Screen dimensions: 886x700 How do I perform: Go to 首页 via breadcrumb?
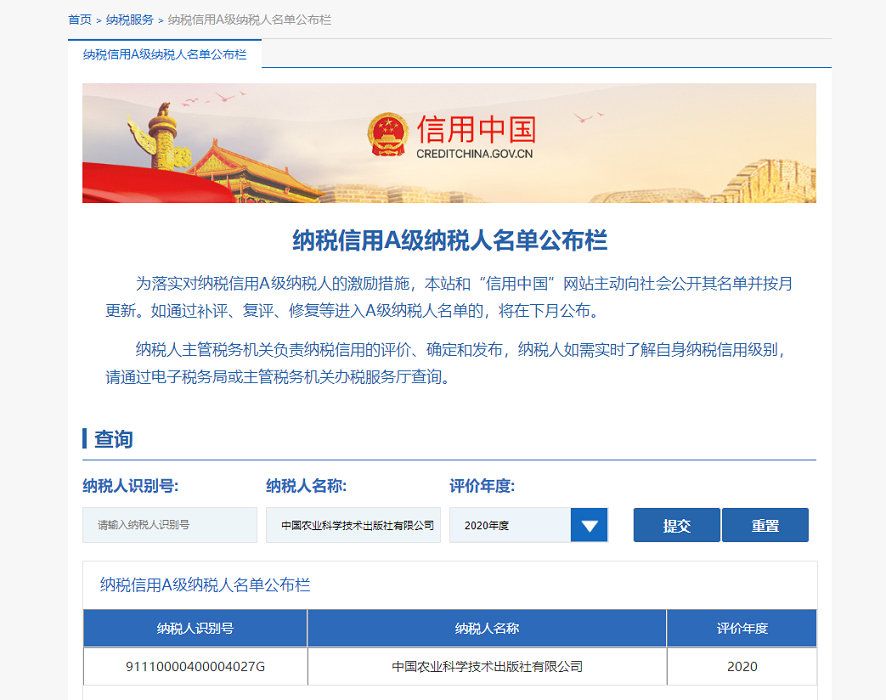80,20
